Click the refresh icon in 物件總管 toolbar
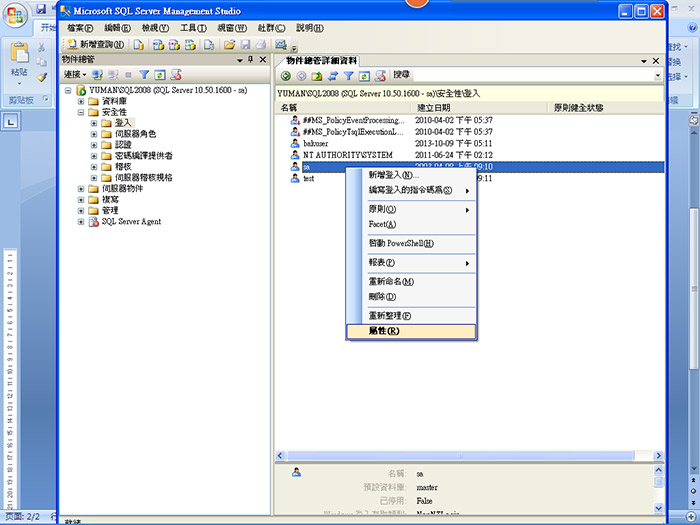 160,75
